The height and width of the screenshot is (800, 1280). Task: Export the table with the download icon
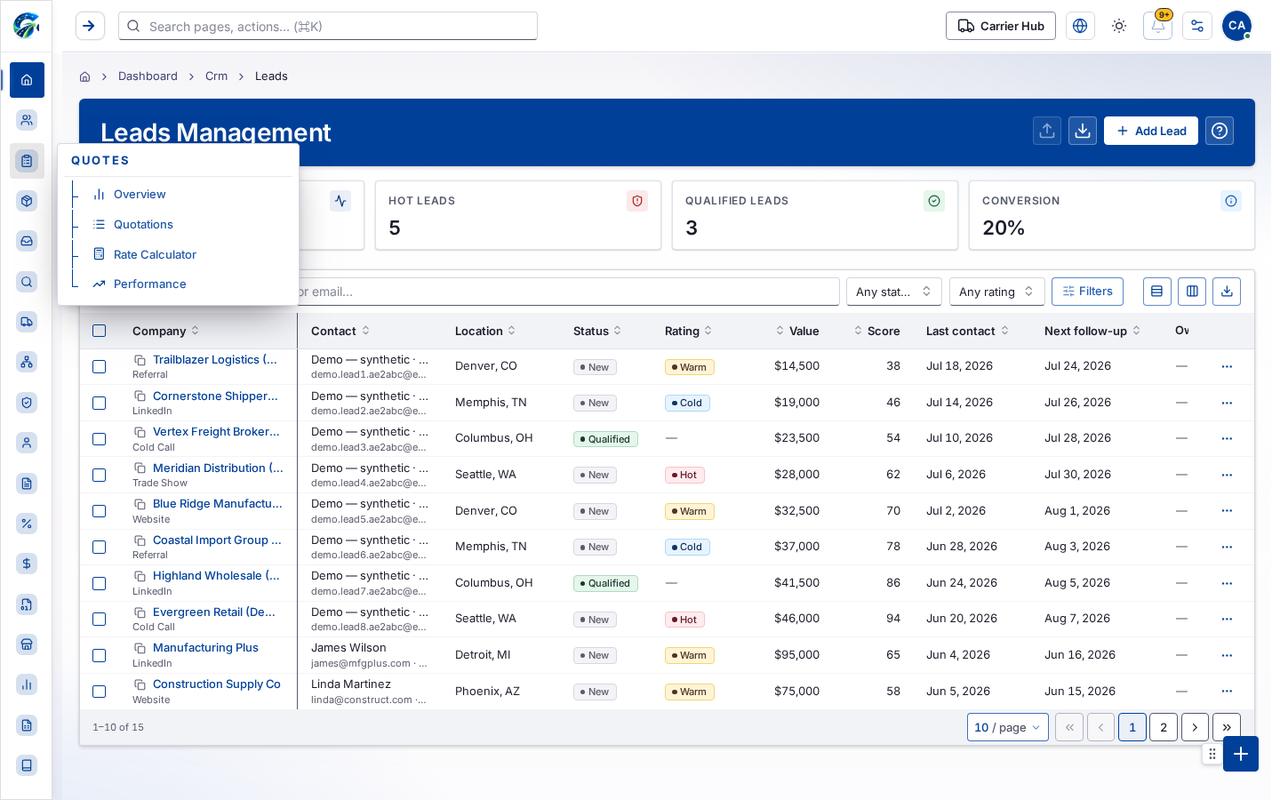pyautogui.click(x=1227, y=292)
